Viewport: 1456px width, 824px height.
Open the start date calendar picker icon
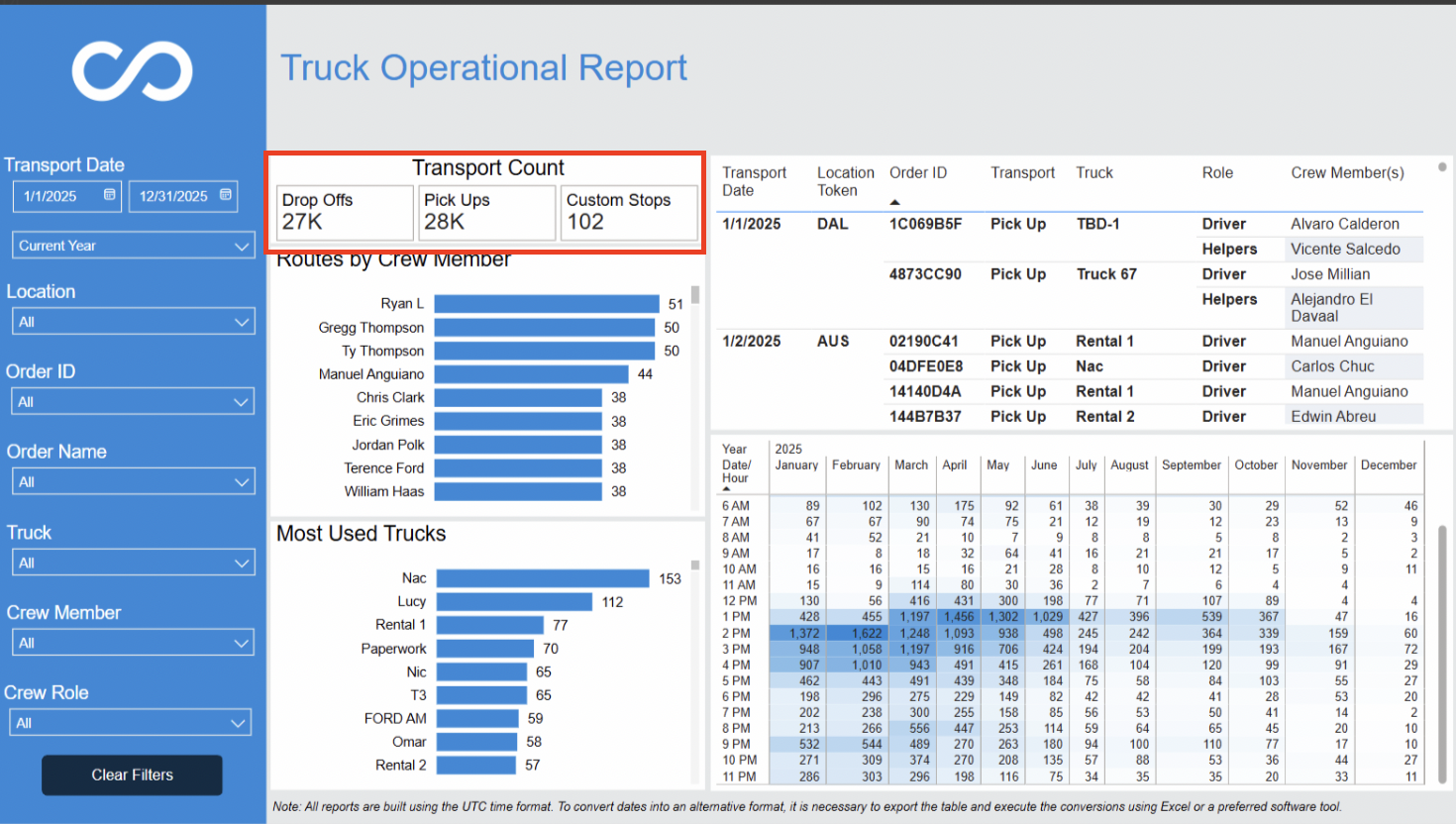click(109, 195)
